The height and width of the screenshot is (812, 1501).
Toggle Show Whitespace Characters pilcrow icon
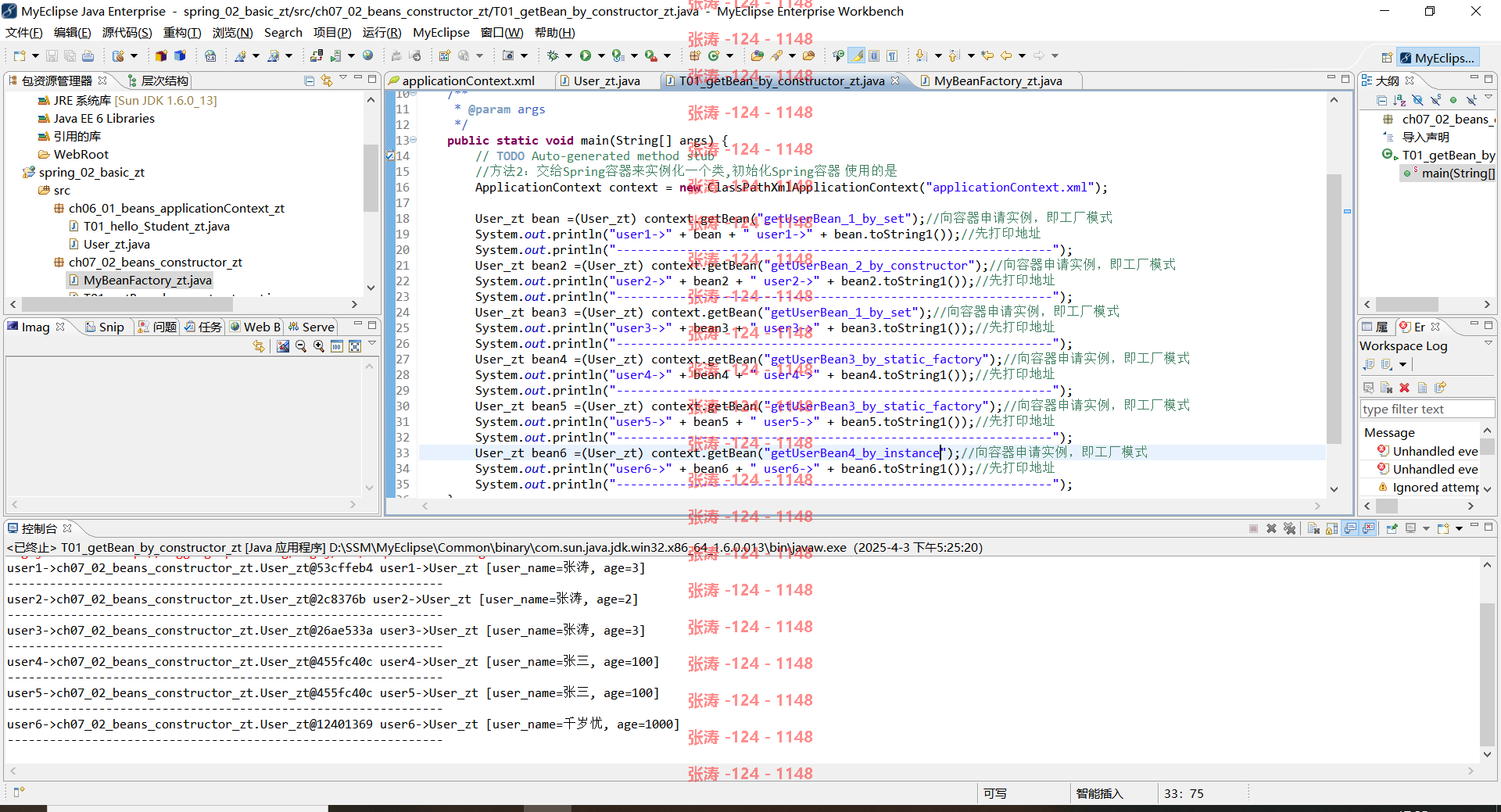click(892, 55)
